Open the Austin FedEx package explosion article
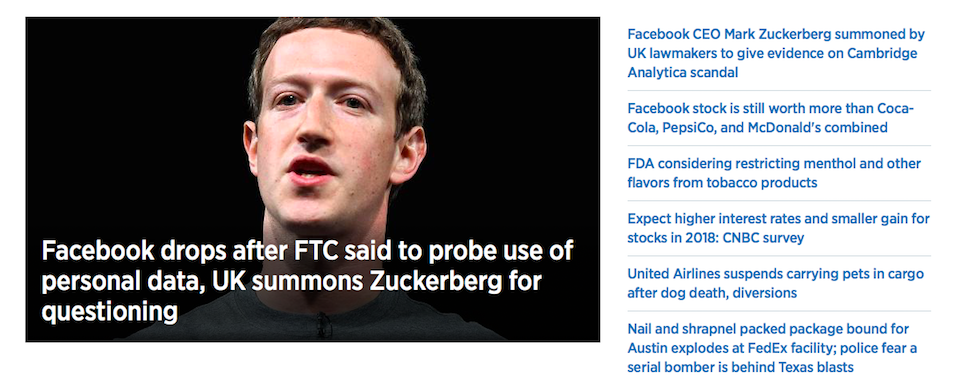 772,347
